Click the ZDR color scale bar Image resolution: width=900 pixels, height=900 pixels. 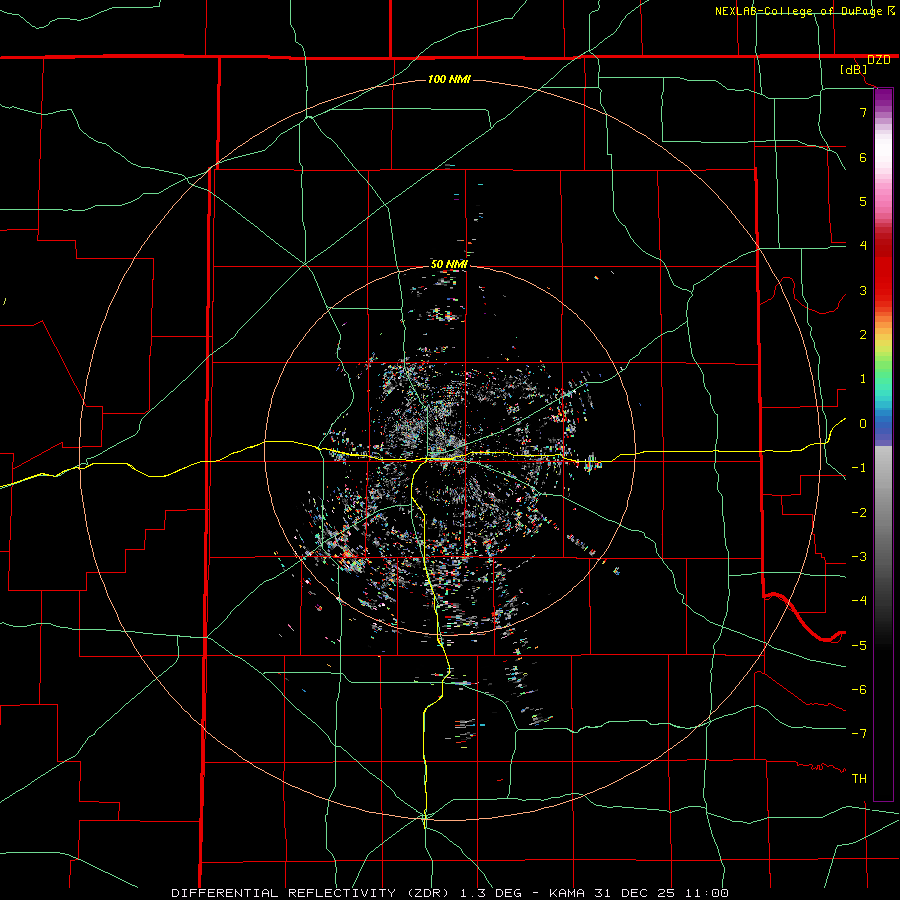[x=883, y=444]
